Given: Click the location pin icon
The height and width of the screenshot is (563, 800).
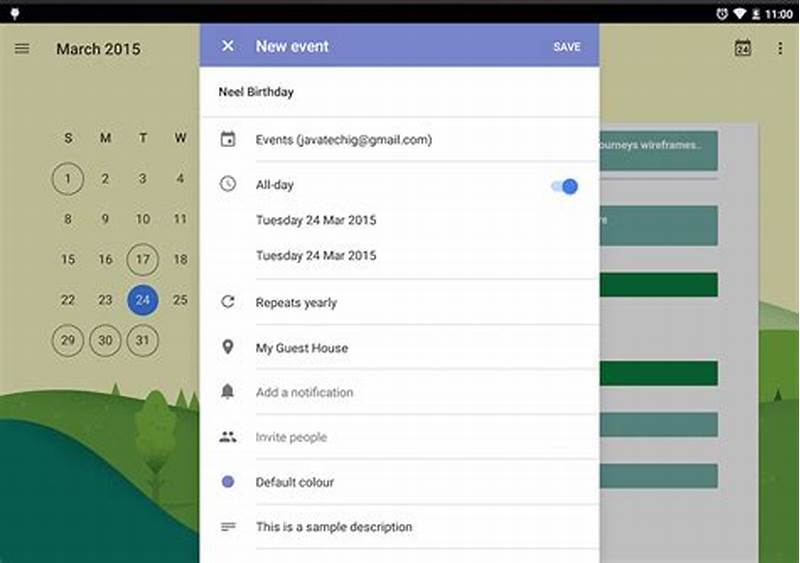Looking at the screenshot, I should (x=228, y=347).
